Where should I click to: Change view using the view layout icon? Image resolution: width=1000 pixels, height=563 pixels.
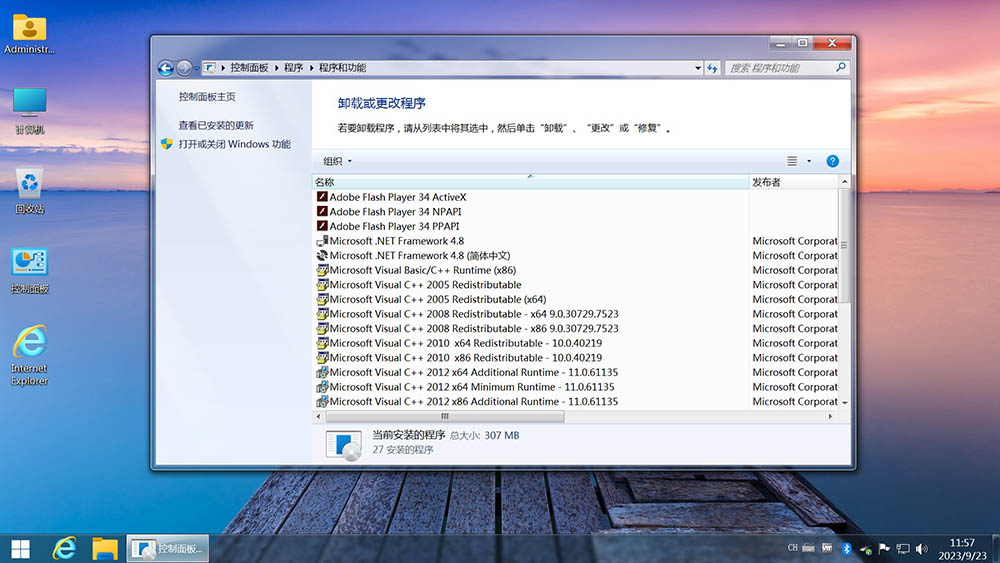tap(792, 161)
